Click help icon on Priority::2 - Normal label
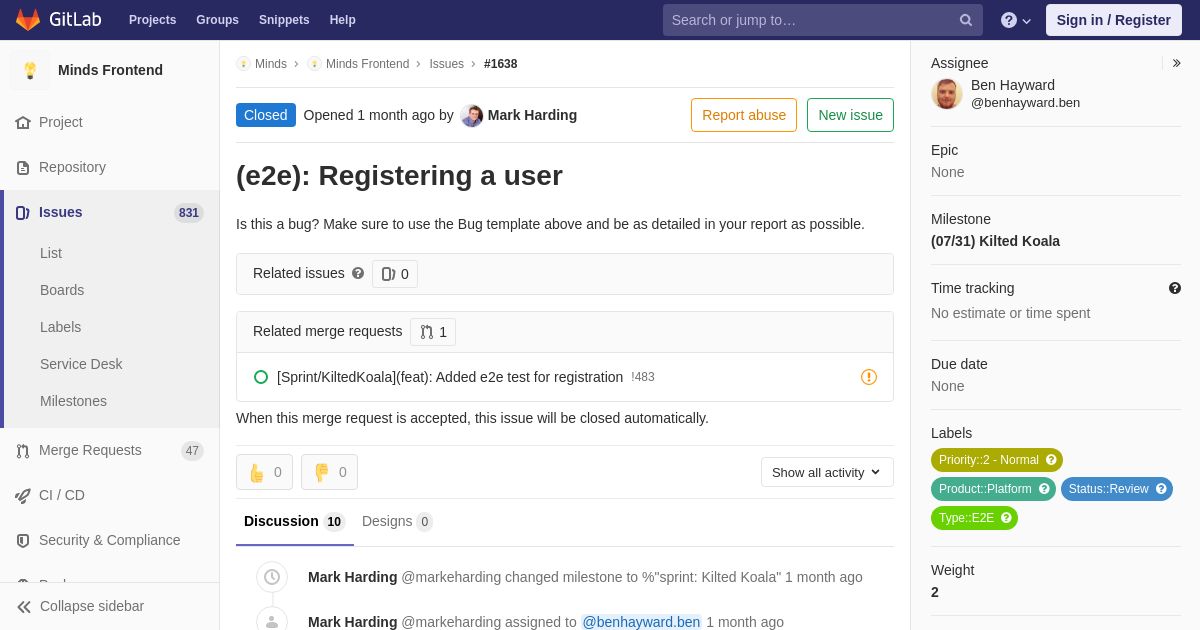The height and width of the screenshot is (630, 1200). tap(1051, 460)
